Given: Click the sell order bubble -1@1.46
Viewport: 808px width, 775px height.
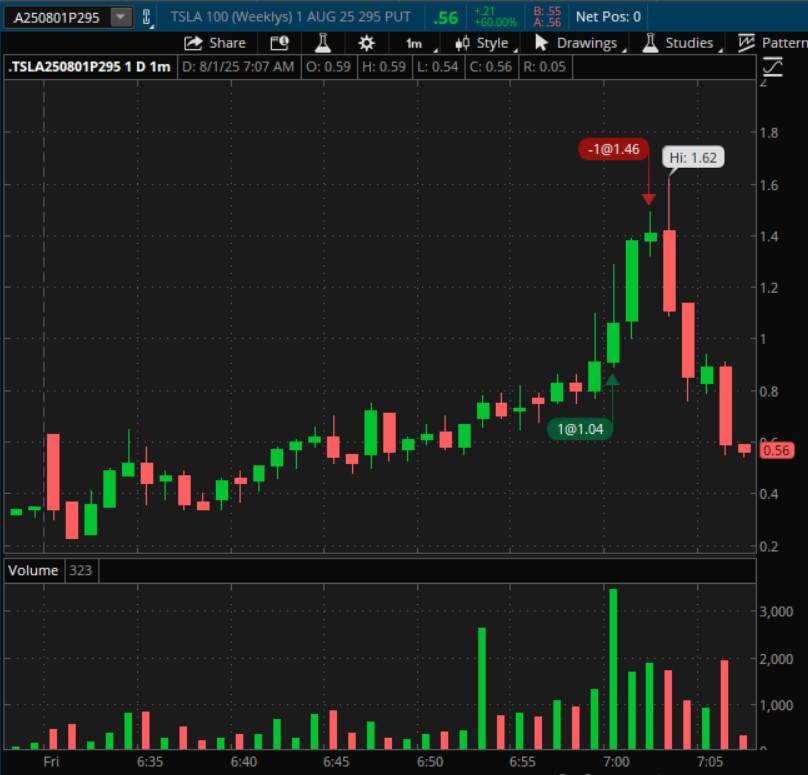Looking at the screenshot, I should [x=613, y=149].
